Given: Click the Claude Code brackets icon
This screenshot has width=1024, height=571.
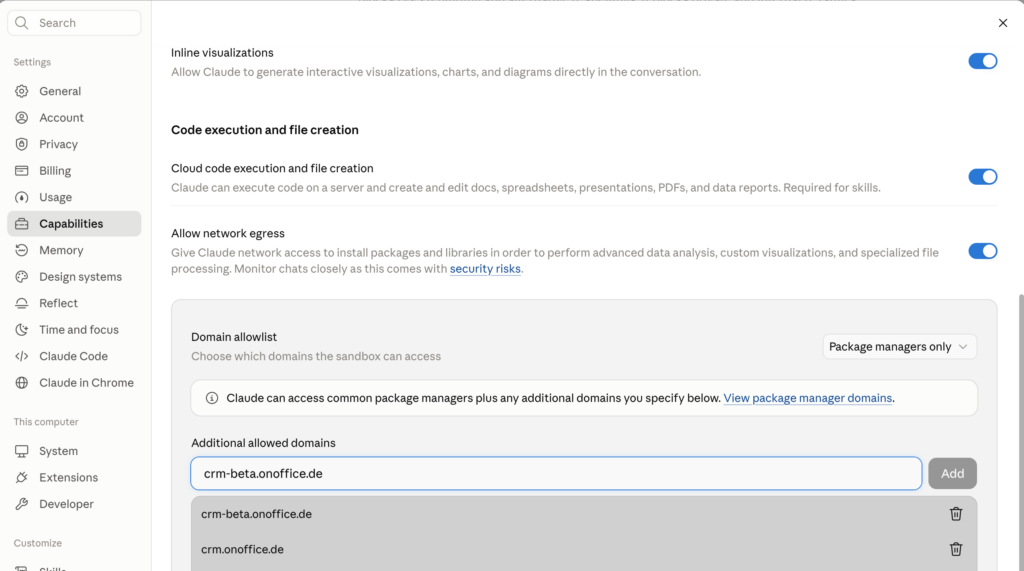Looking at the screenshot, I should point(22,356).
